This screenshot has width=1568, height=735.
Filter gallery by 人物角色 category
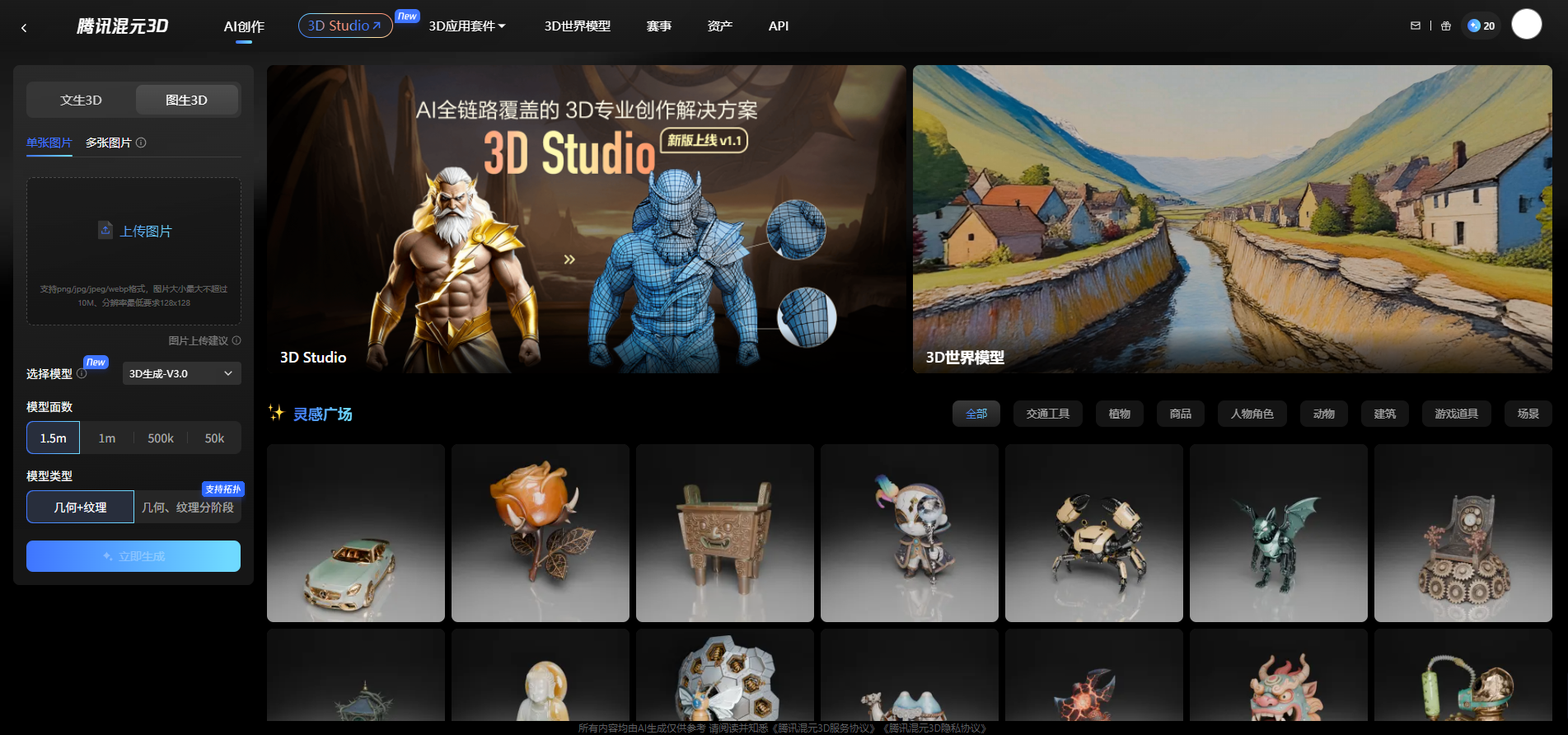pos(1252,414)
